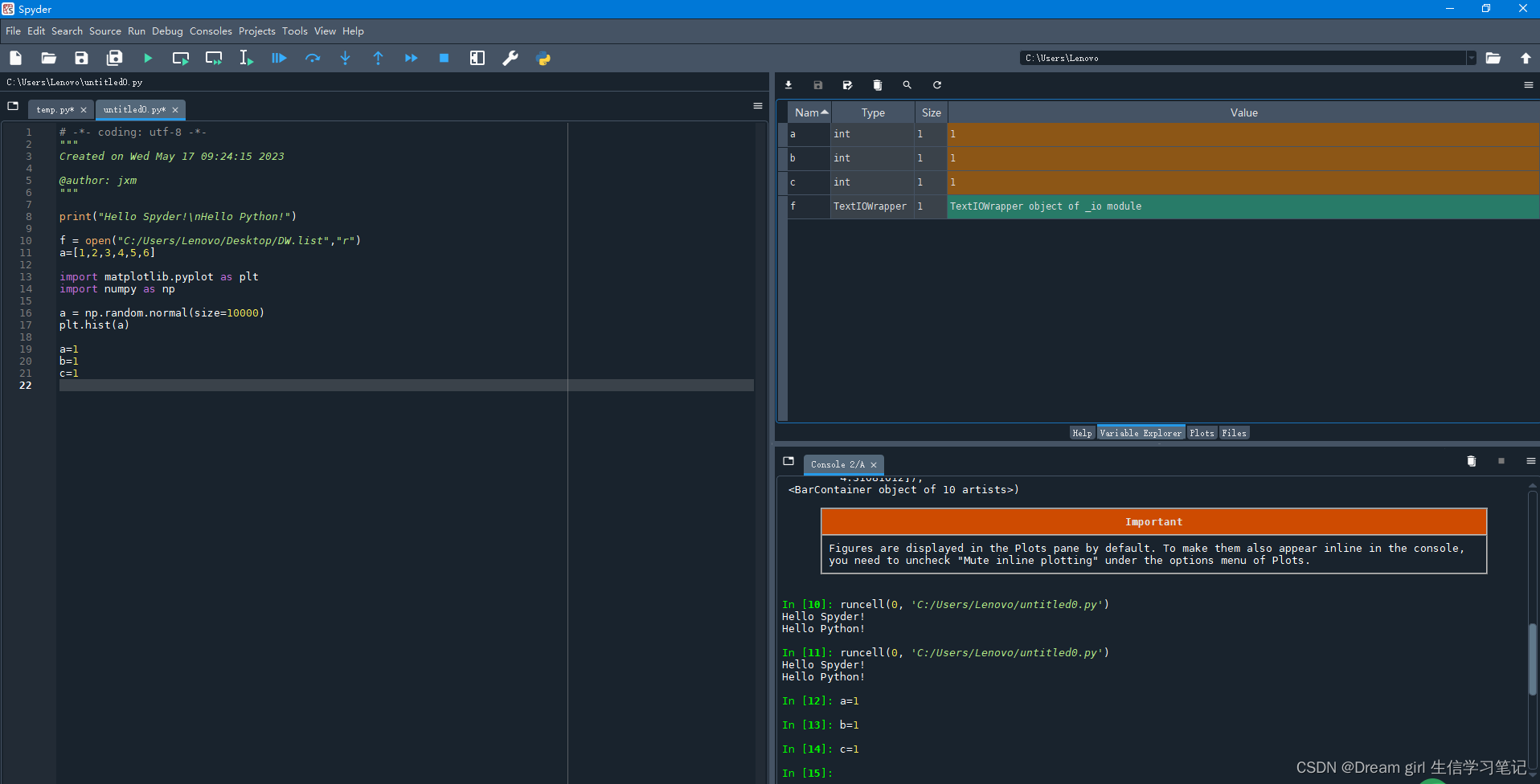Click the console vertical scrollbar

[1533, 659]
